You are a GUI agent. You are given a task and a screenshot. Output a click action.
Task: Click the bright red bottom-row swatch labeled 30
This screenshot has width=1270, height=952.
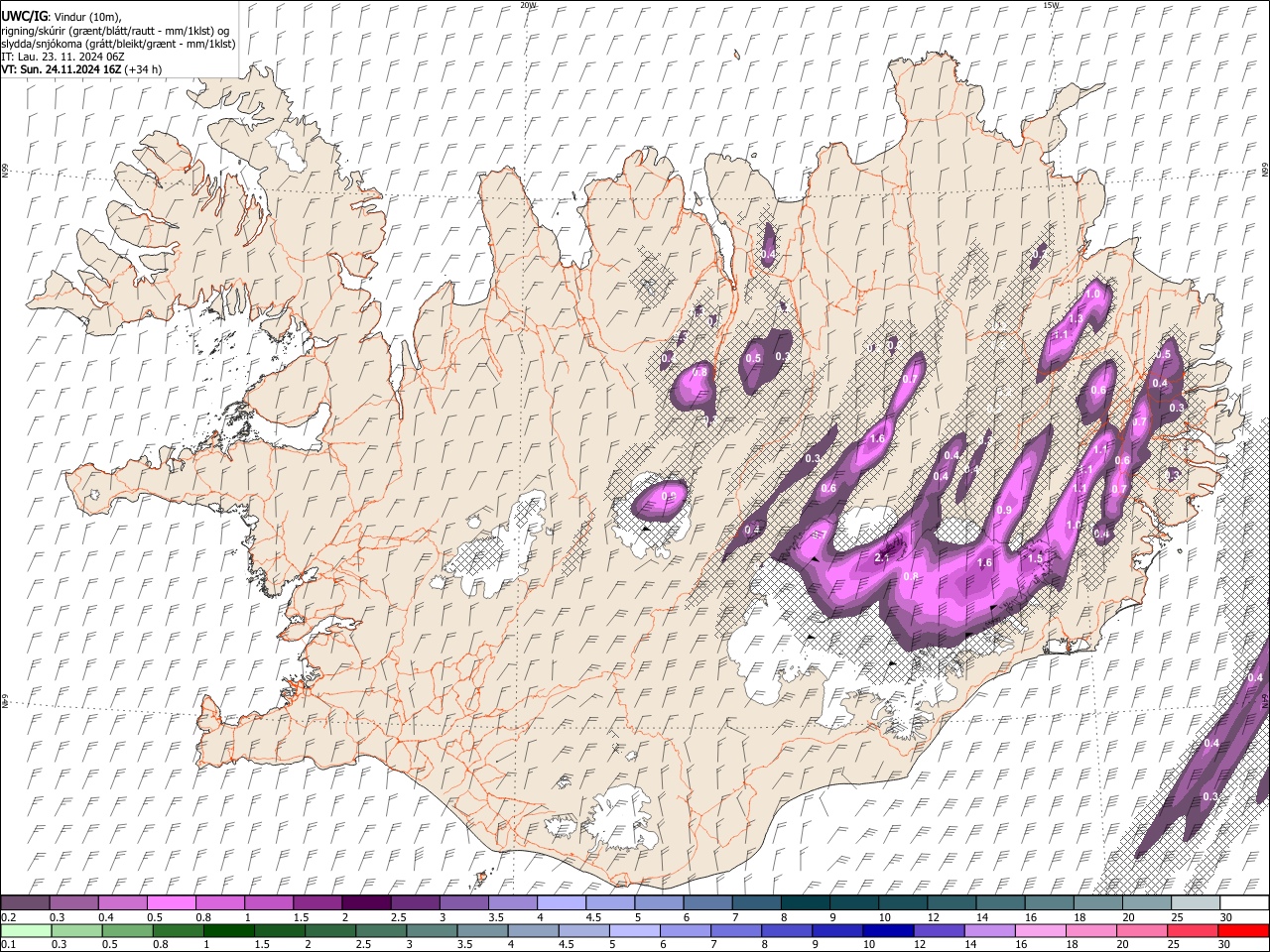pos(1244,930)
